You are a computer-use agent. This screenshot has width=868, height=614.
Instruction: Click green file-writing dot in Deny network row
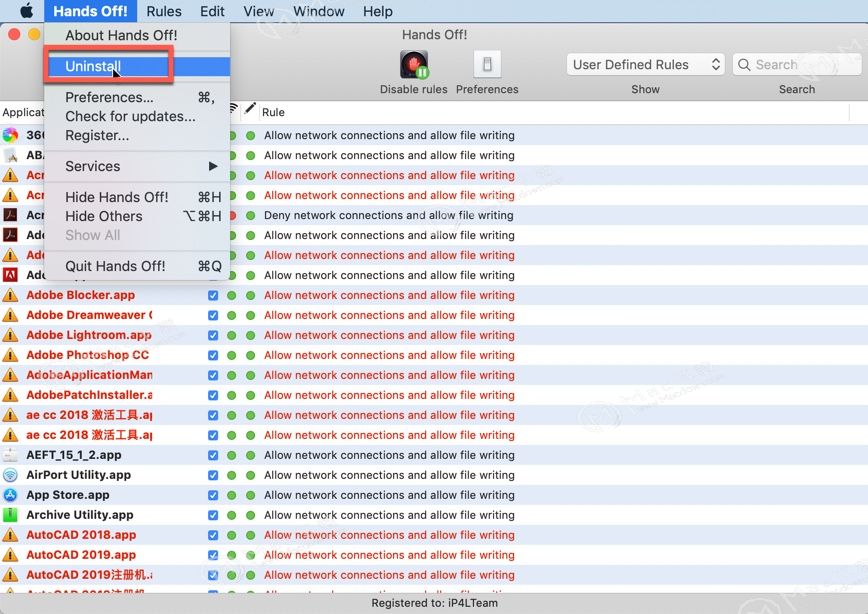click(250, 215)
